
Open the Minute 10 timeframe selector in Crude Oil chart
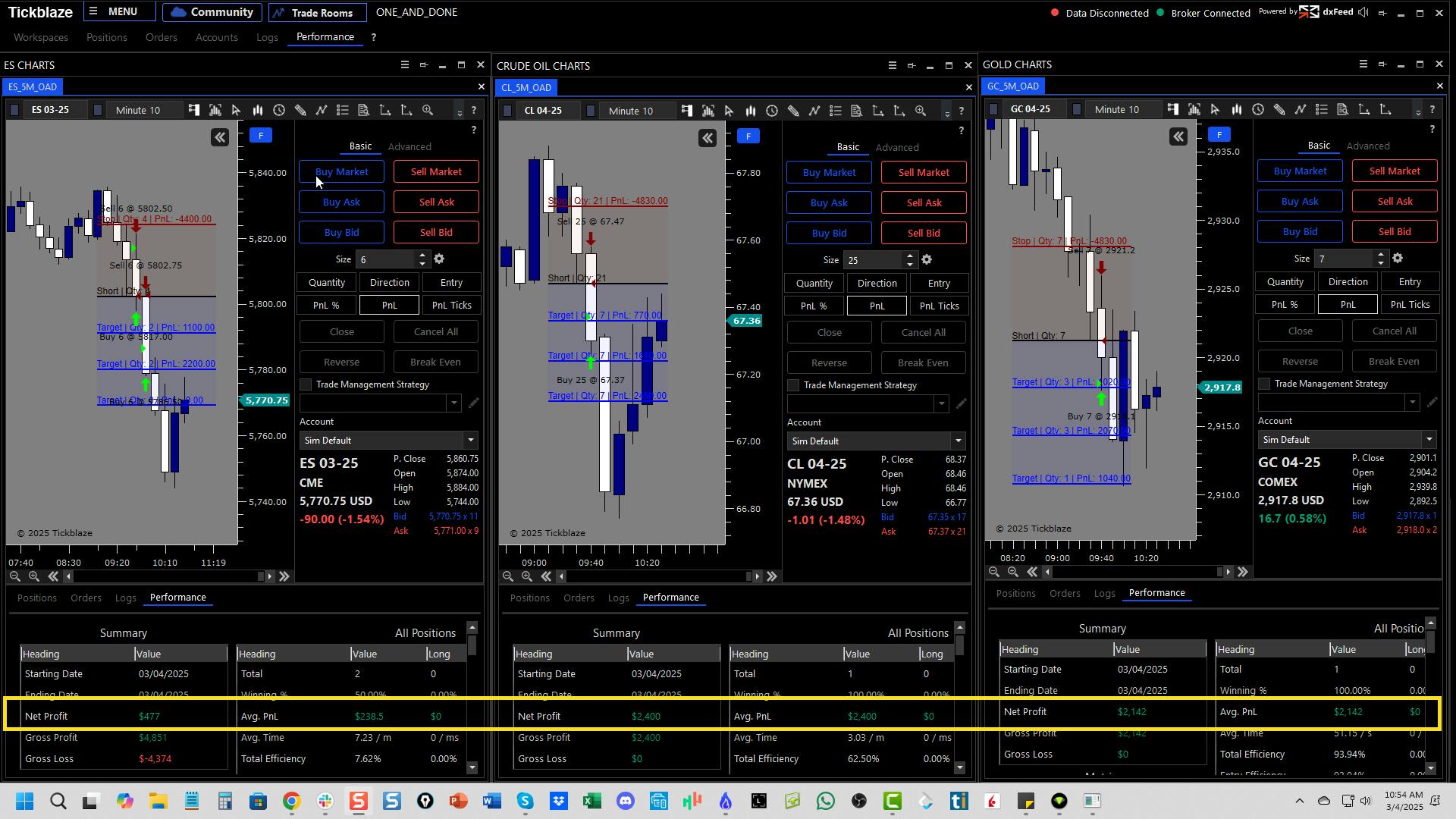point(631,111)
